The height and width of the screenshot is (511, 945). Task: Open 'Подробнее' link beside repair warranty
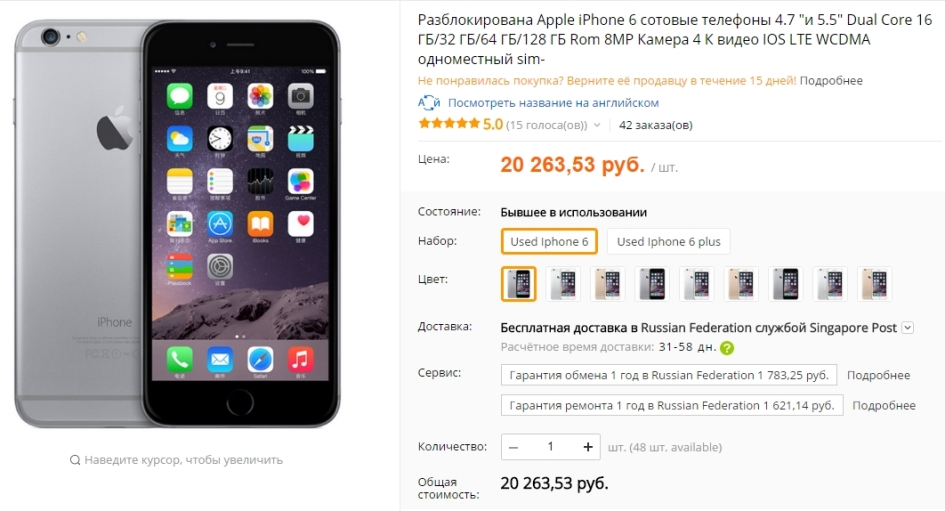[x=884, y=406]
